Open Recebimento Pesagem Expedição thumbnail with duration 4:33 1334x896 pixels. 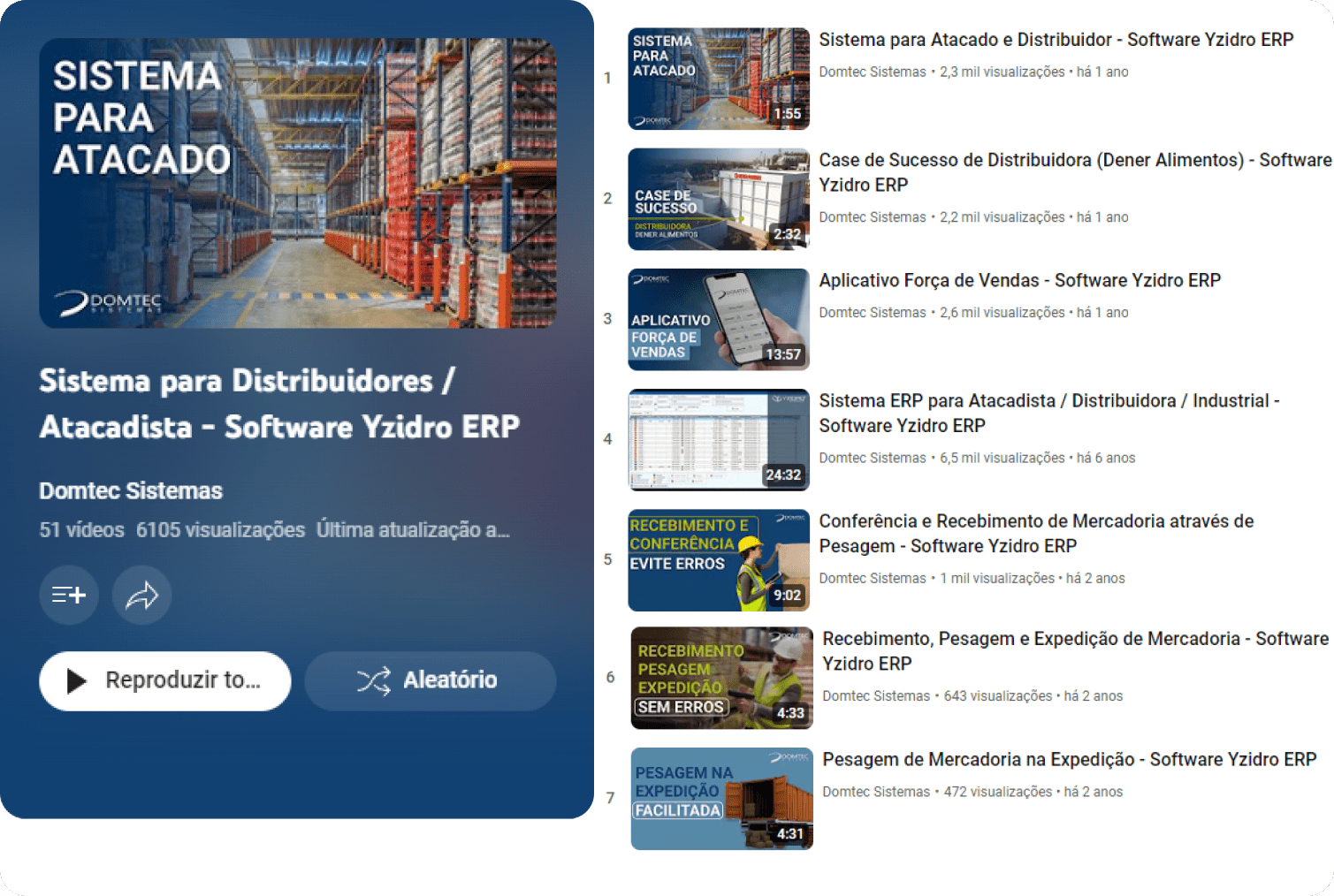[722, 678]
